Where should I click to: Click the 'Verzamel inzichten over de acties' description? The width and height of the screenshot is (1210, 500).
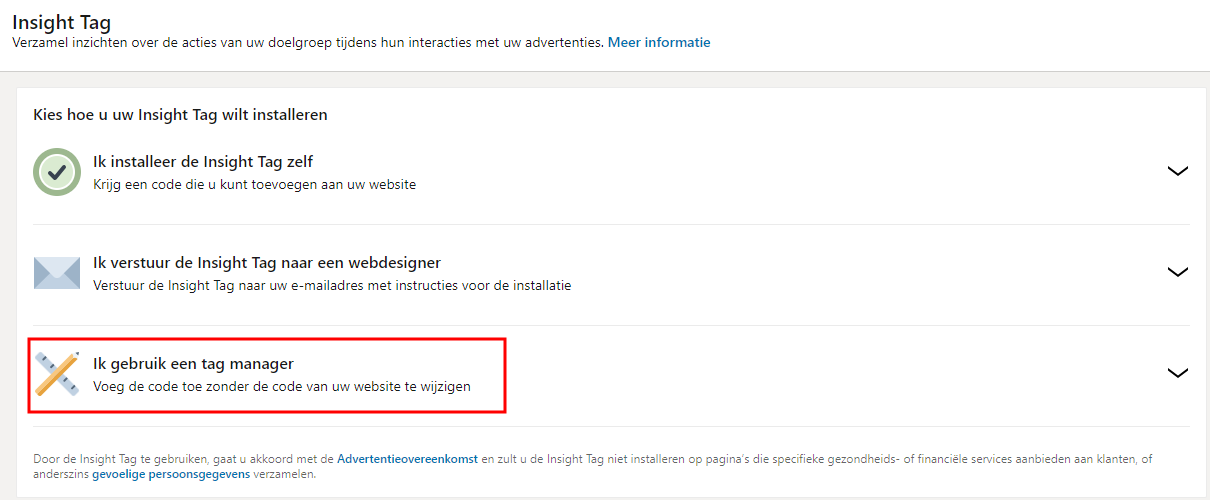pyautogui.click(x=308, y=43)
